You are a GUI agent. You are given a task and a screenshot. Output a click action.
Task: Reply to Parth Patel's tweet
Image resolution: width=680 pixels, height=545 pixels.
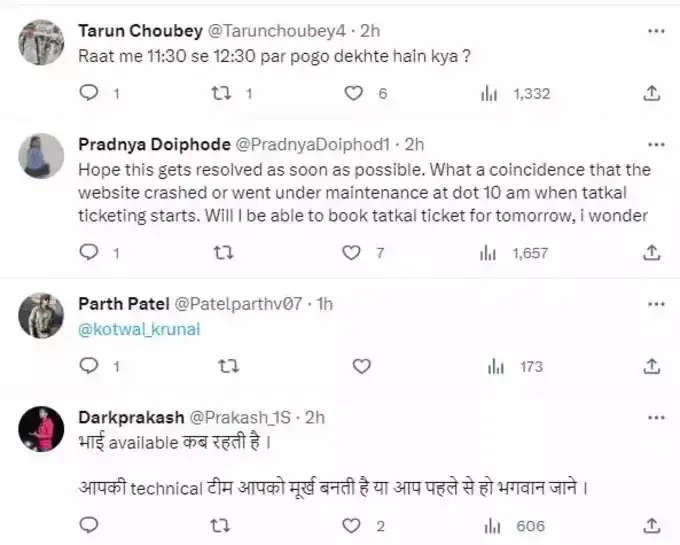tap(89, 367)
